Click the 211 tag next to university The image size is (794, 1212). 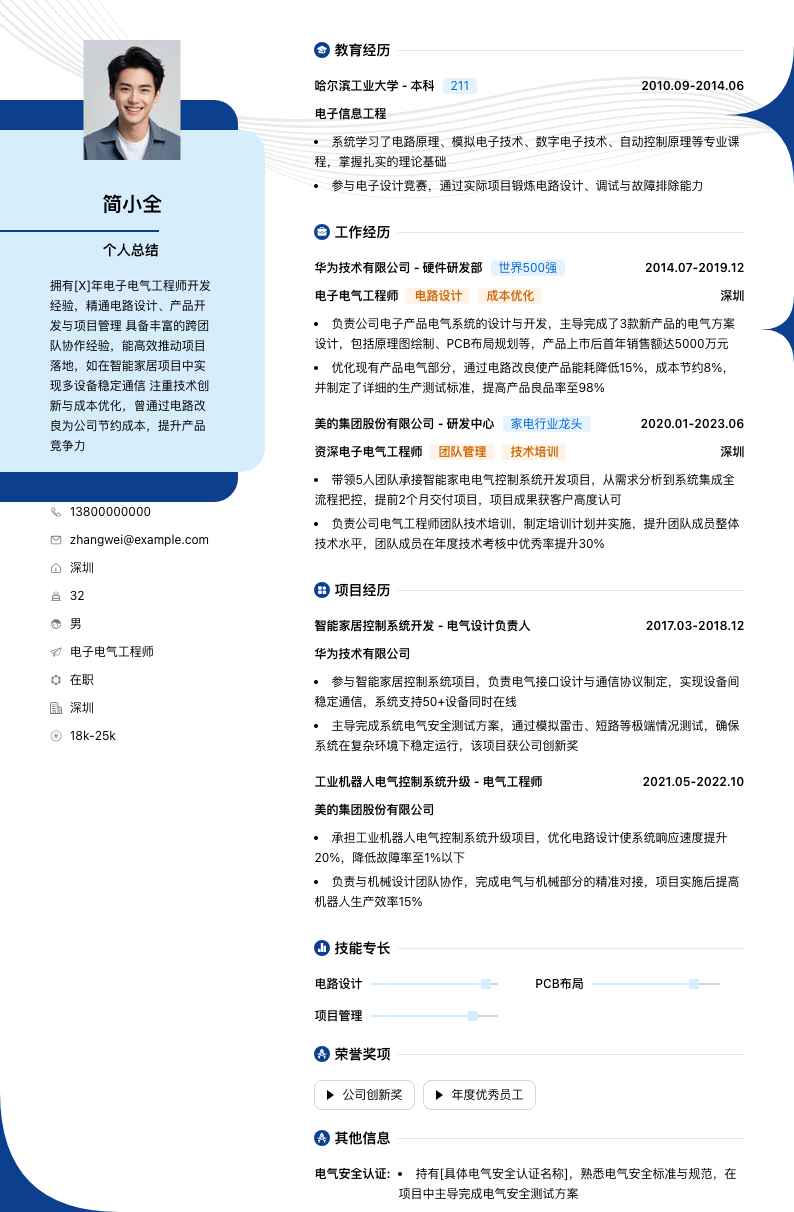[459, 86]
